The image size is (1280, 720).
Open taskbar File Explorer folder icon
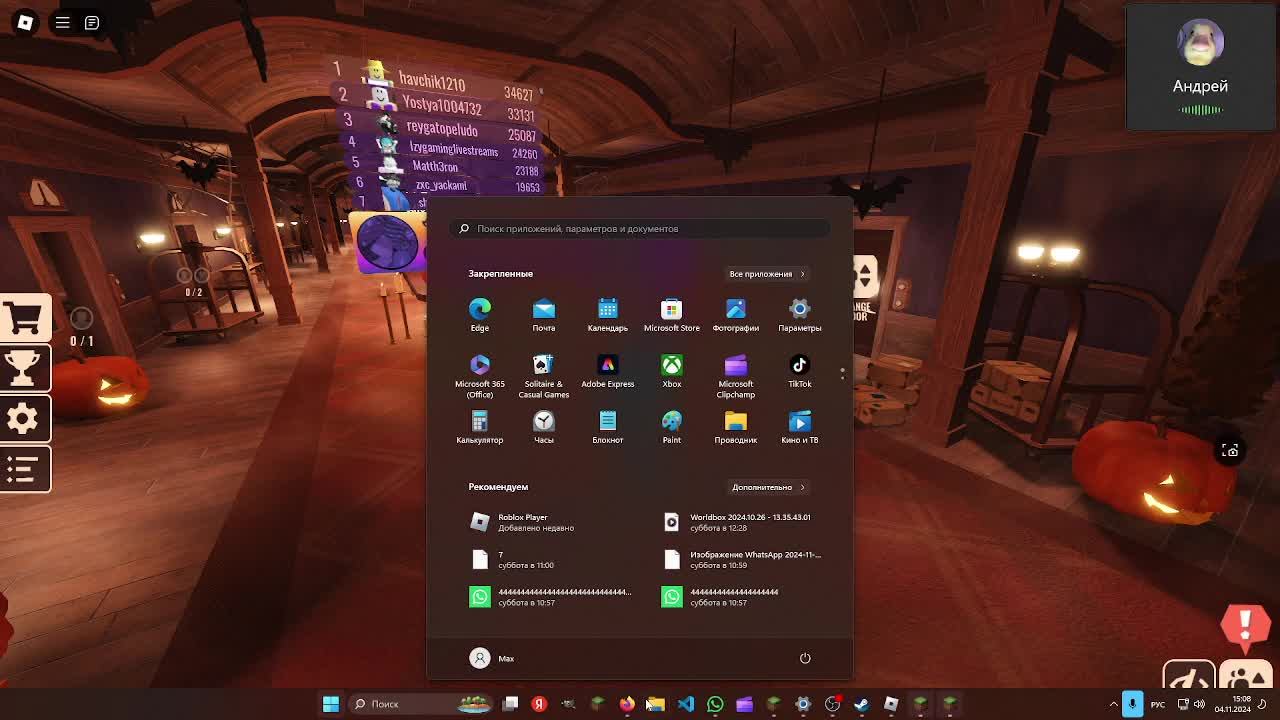(656, 704)
